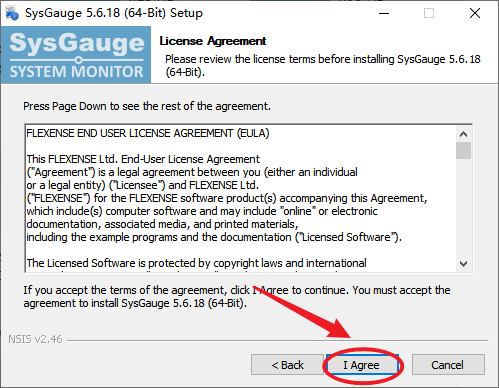Click the disabled maximize box in title bar
Image resolution: width=499 pixels, height=388 pixels.
(429, 13)
